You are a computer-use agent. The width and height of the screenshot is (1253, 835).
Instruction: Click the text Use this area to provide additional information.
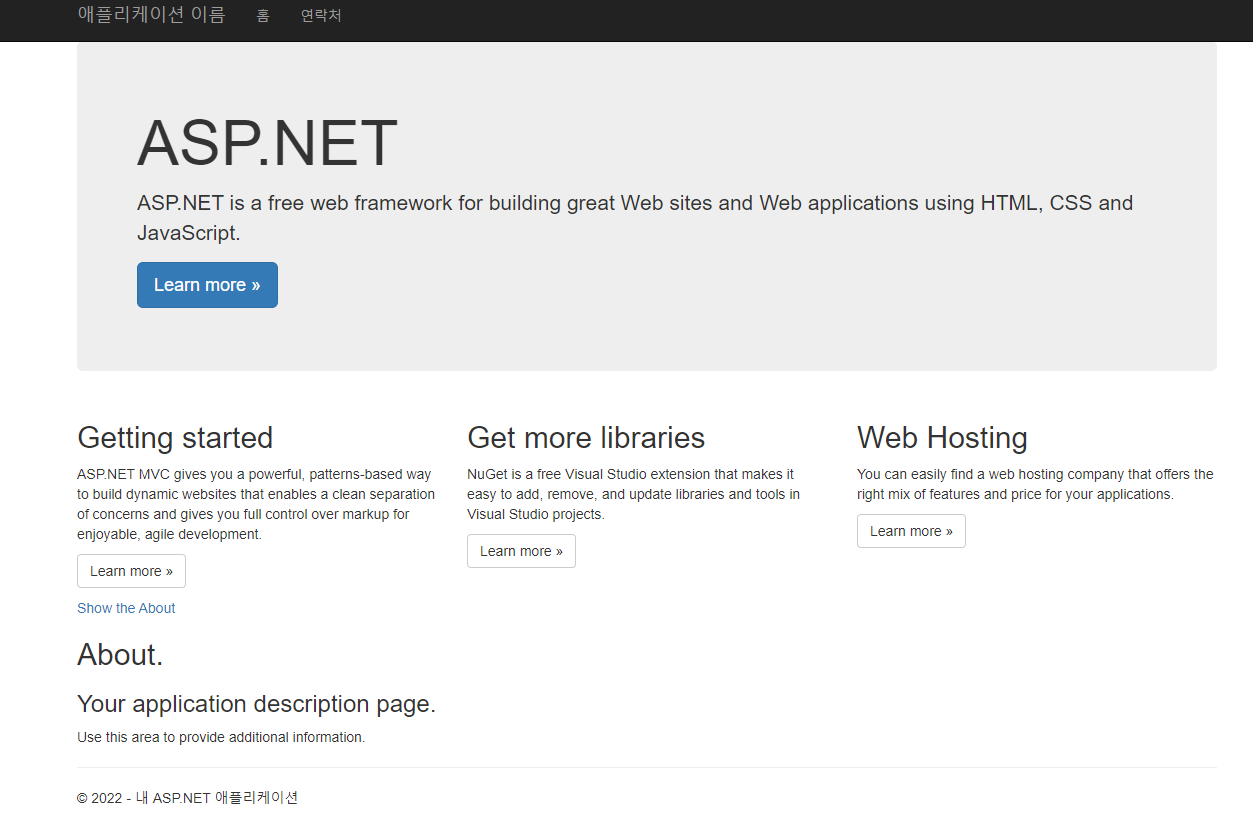click(221, 737)
